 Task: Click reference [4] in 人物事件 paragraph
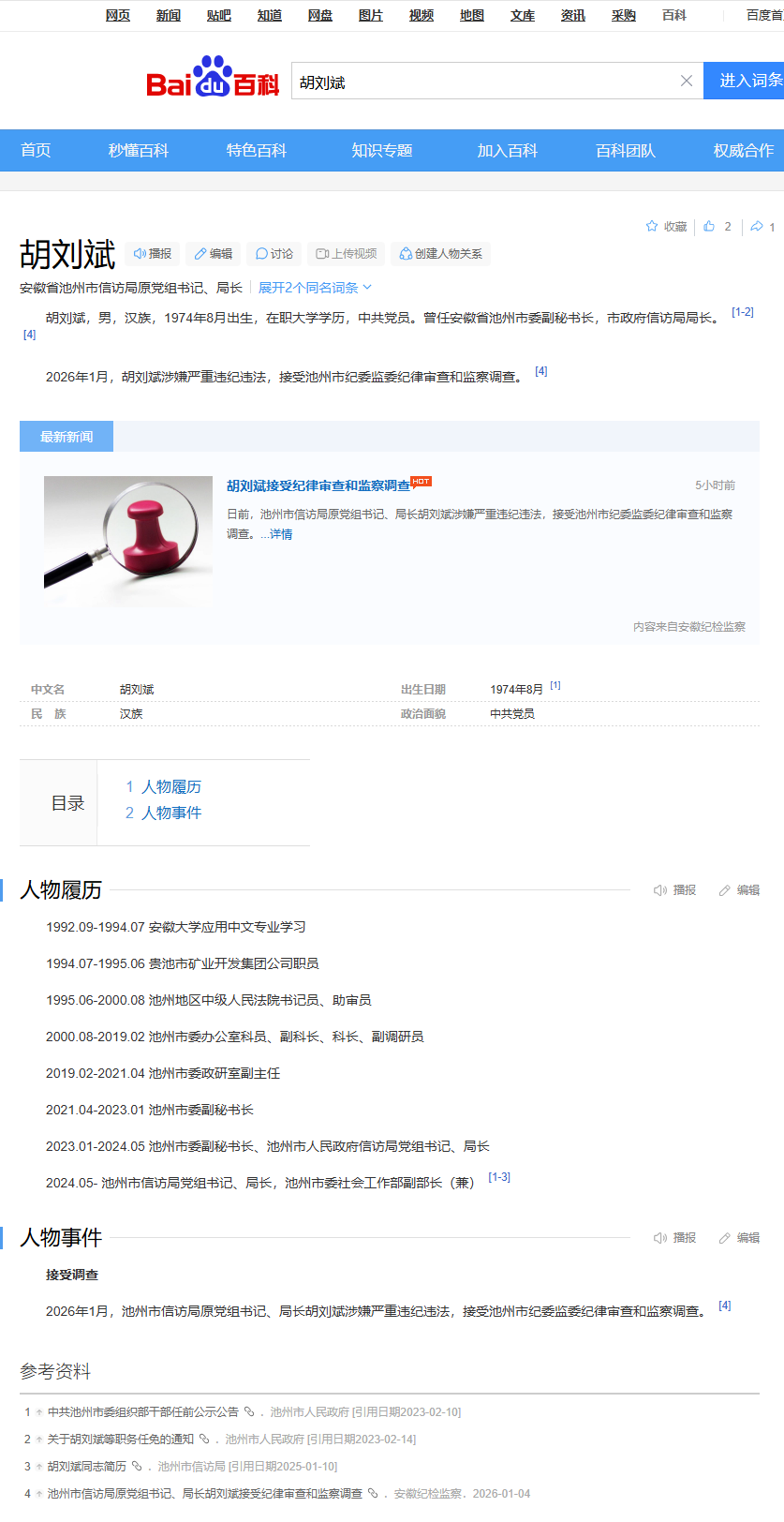click(x=725, y=1306)
